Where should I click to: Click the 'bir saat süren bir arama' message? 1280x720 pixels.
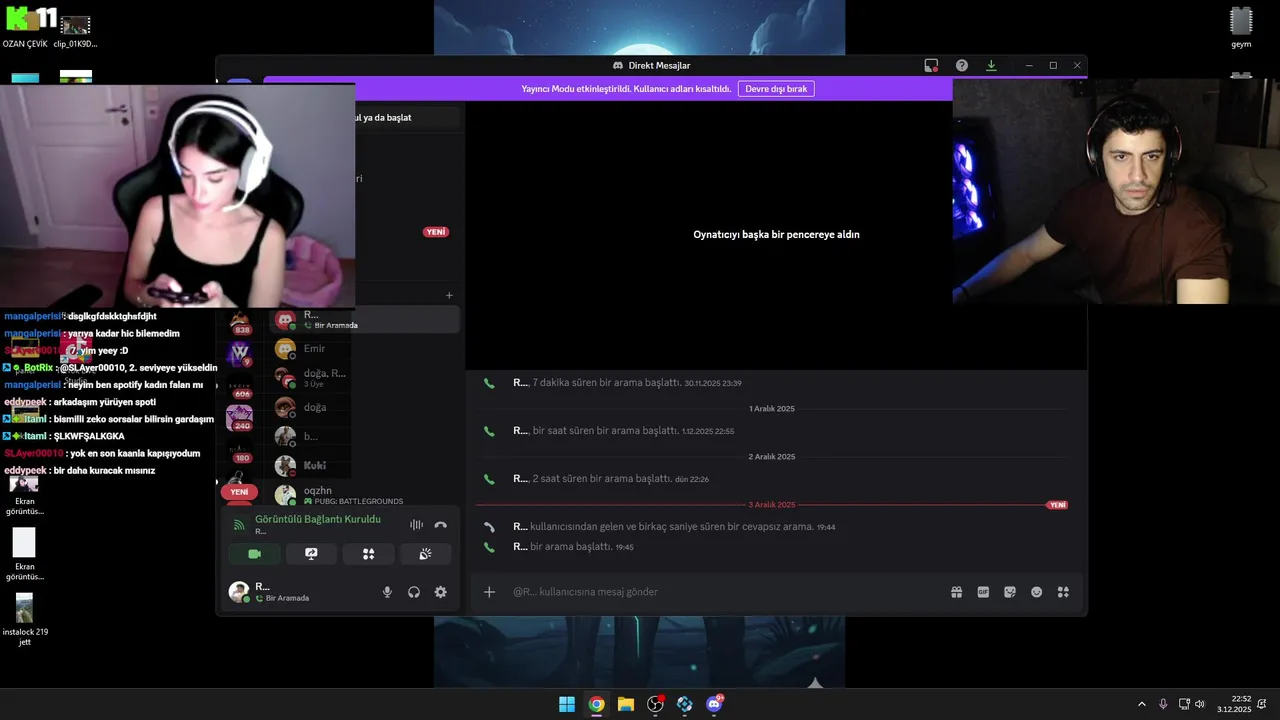623,431
